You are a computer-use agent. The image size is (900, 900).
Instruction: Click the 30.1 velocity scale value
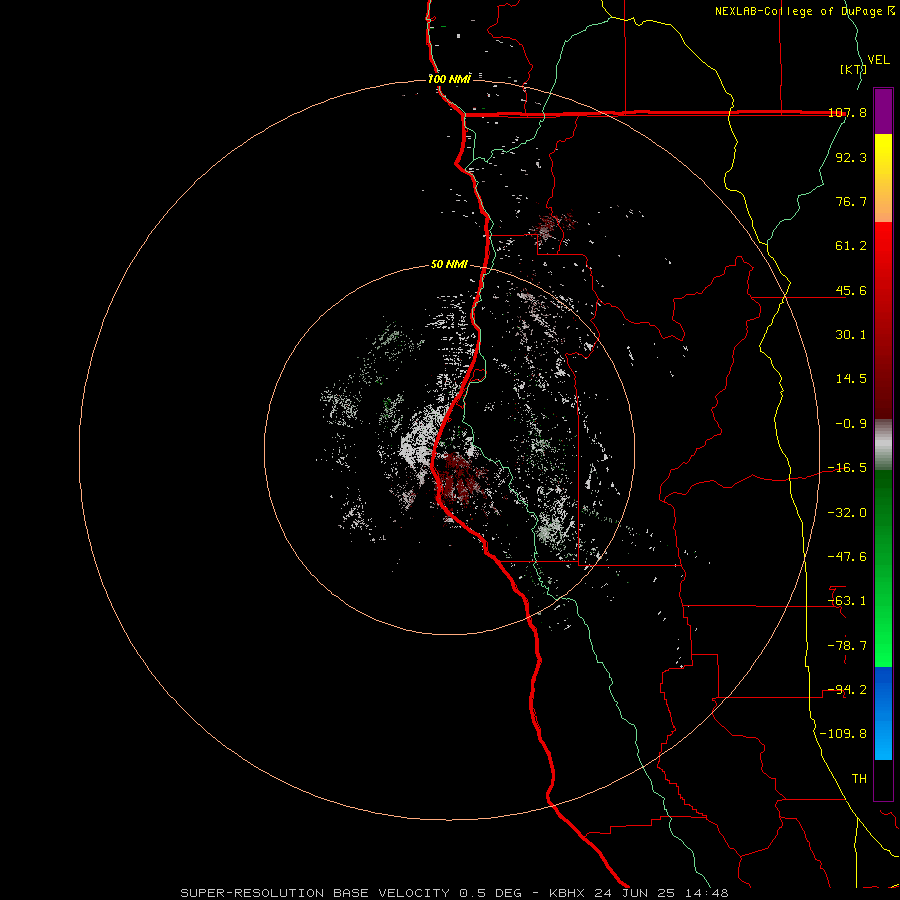[851, 335]
